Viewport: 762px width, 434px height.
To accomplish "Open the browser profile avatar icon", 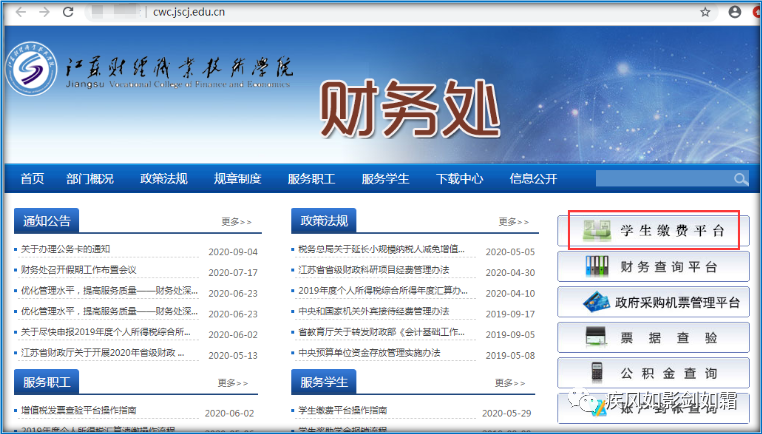I will [735, 12].
